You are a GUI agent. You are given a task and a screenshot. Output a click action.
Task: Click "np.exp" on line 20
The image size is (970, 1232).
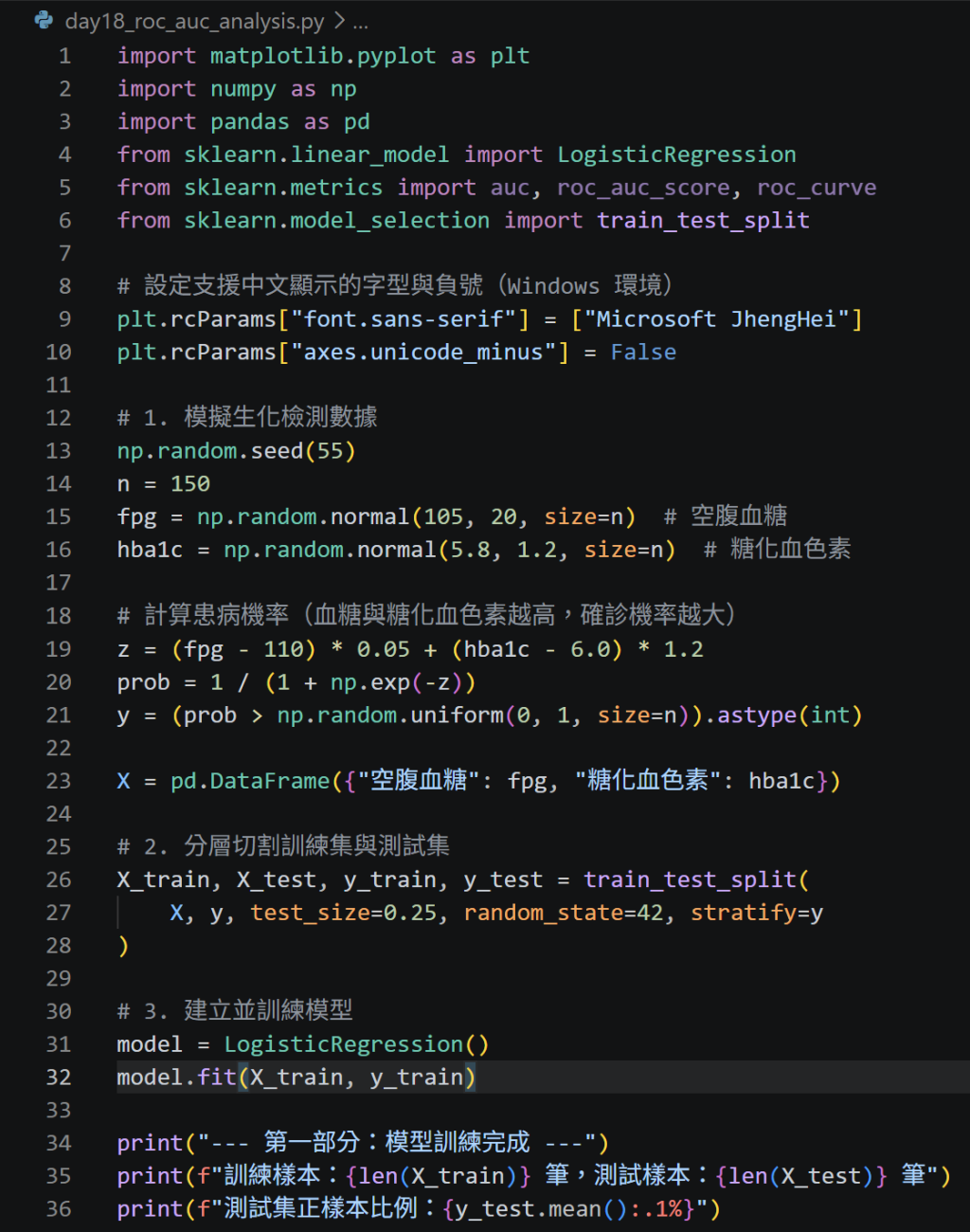point(370,682)
